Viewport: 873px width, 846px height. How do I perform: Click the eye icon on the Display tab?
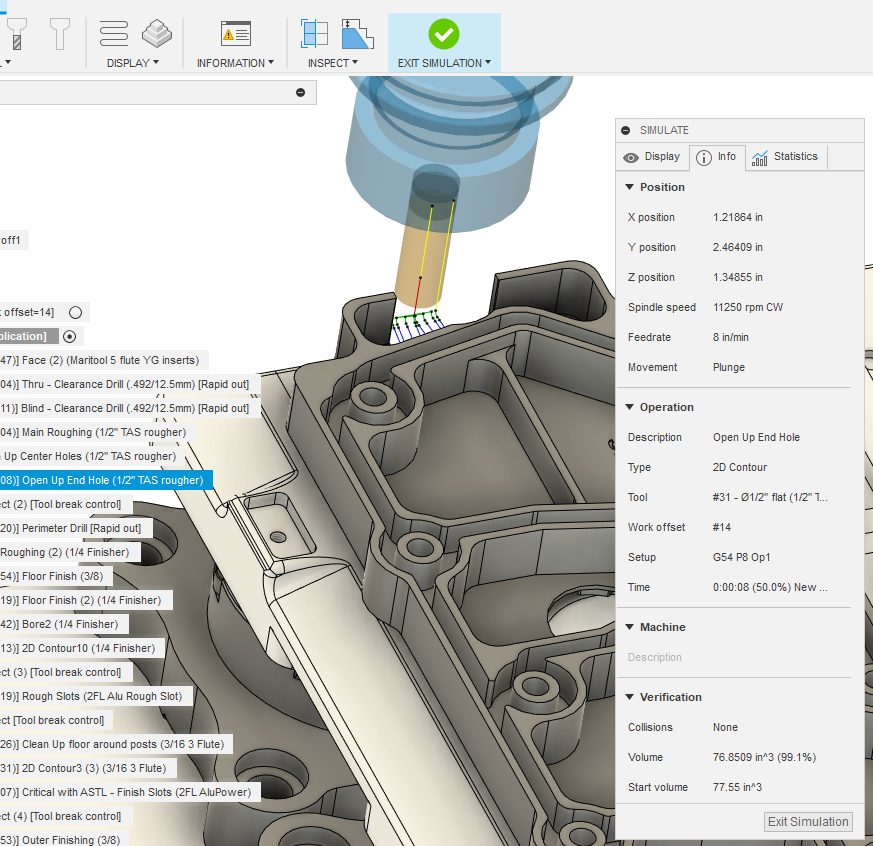point(632,157)
